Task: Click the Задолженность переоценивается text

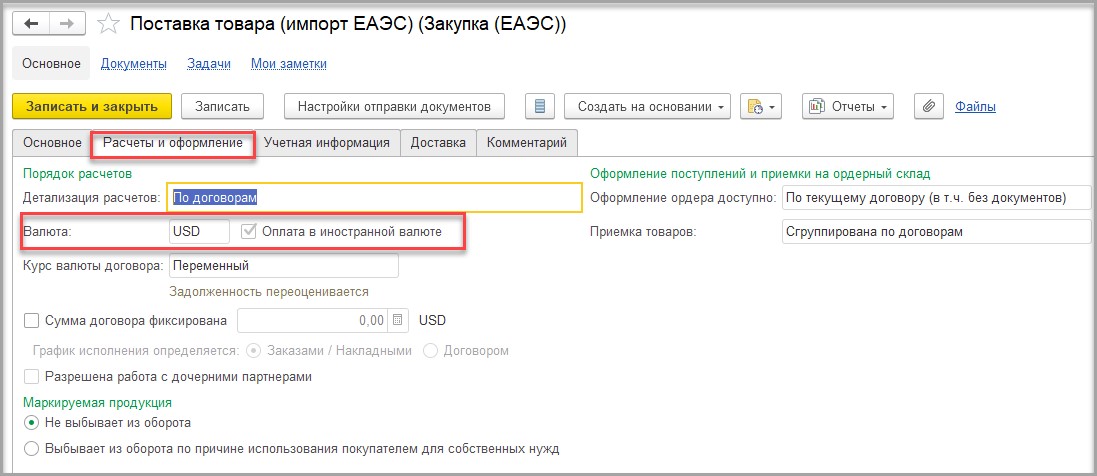Action: click(269, 291)
